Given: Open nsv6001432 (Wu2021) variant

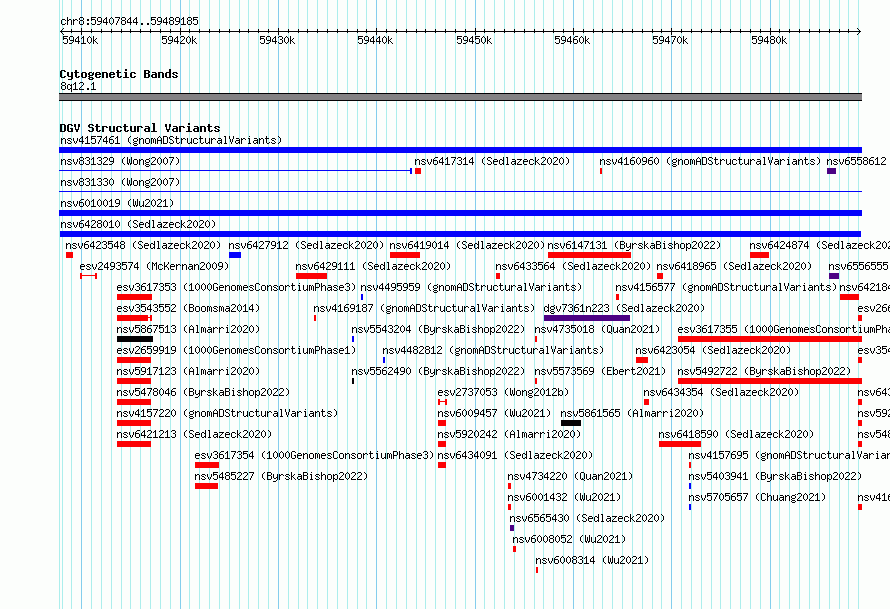Looking at the screenshot, I should point(564,497).
